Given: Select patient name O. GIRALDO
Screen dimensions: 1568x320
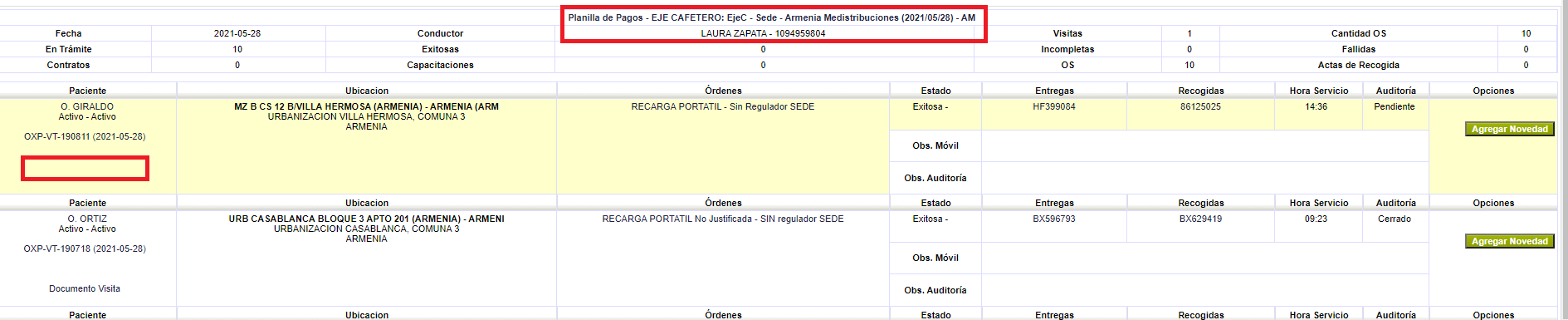Looking at the screenshot, I should tap(87, 106).
